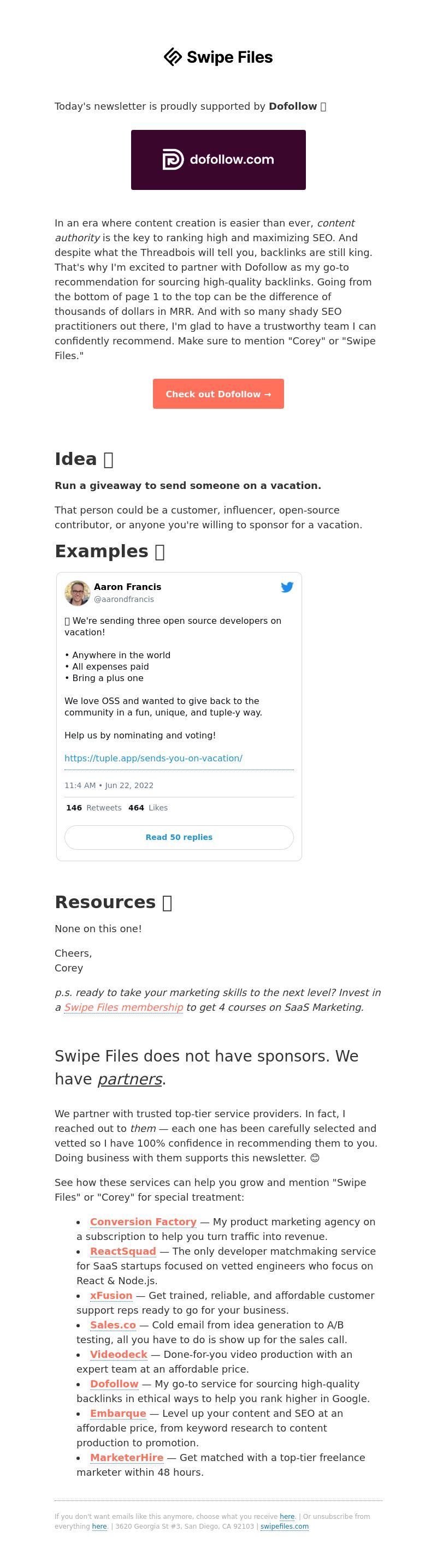Open the Sales.co link

[113, 1325]
